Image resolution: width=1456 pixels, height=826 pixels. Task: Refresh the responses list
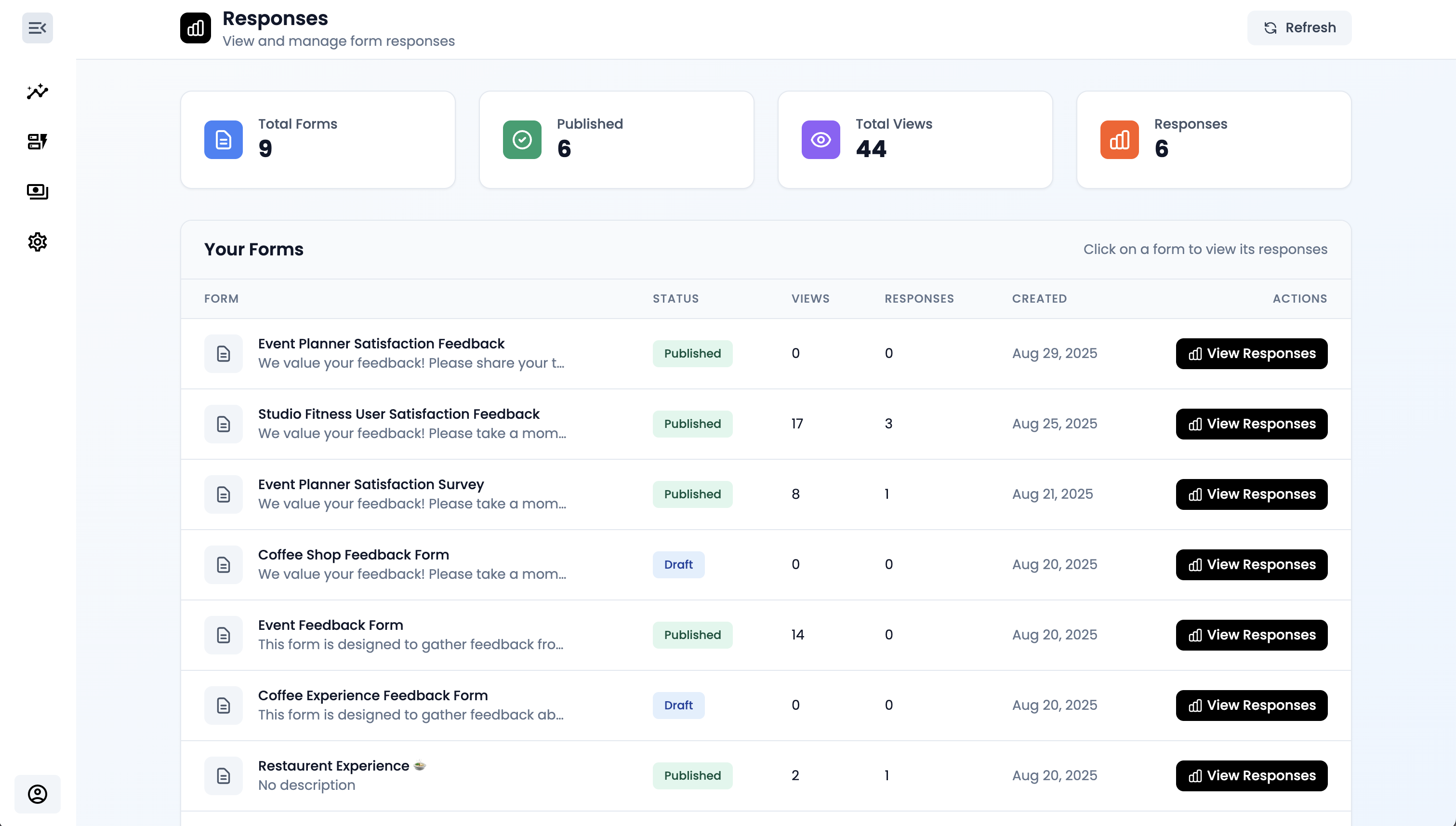tap(1299, 28)
